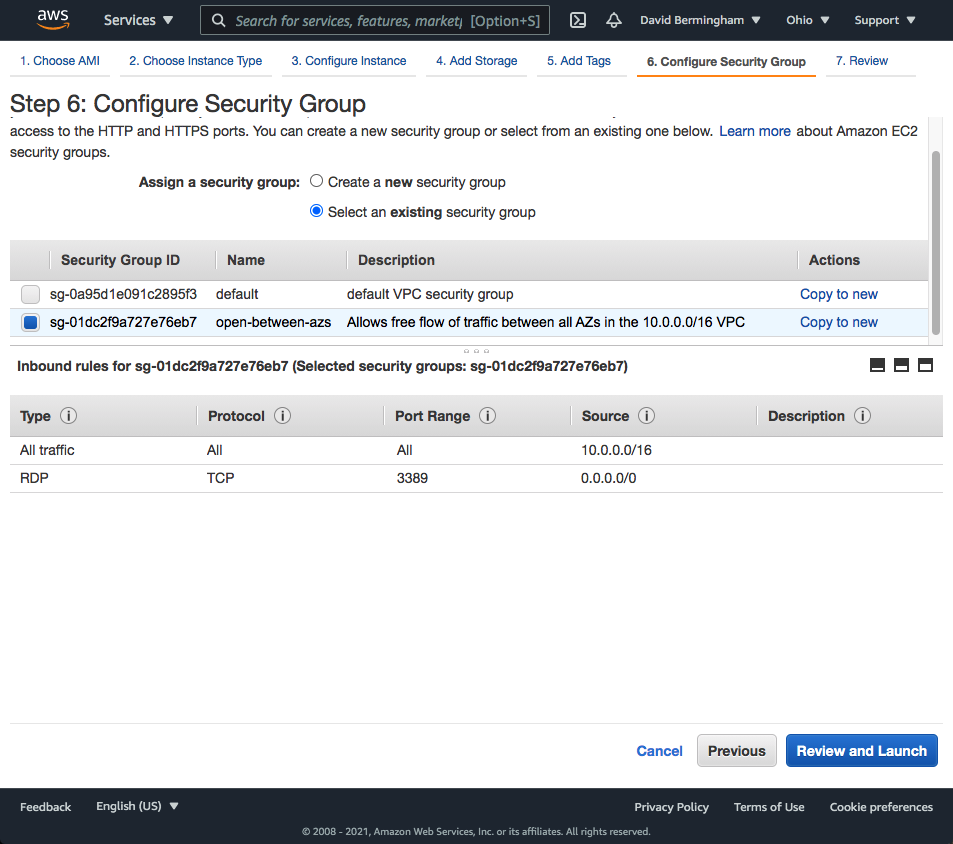Open AWS CloudShell terminal icon
The image size is (953, 844).
(578, 20)
